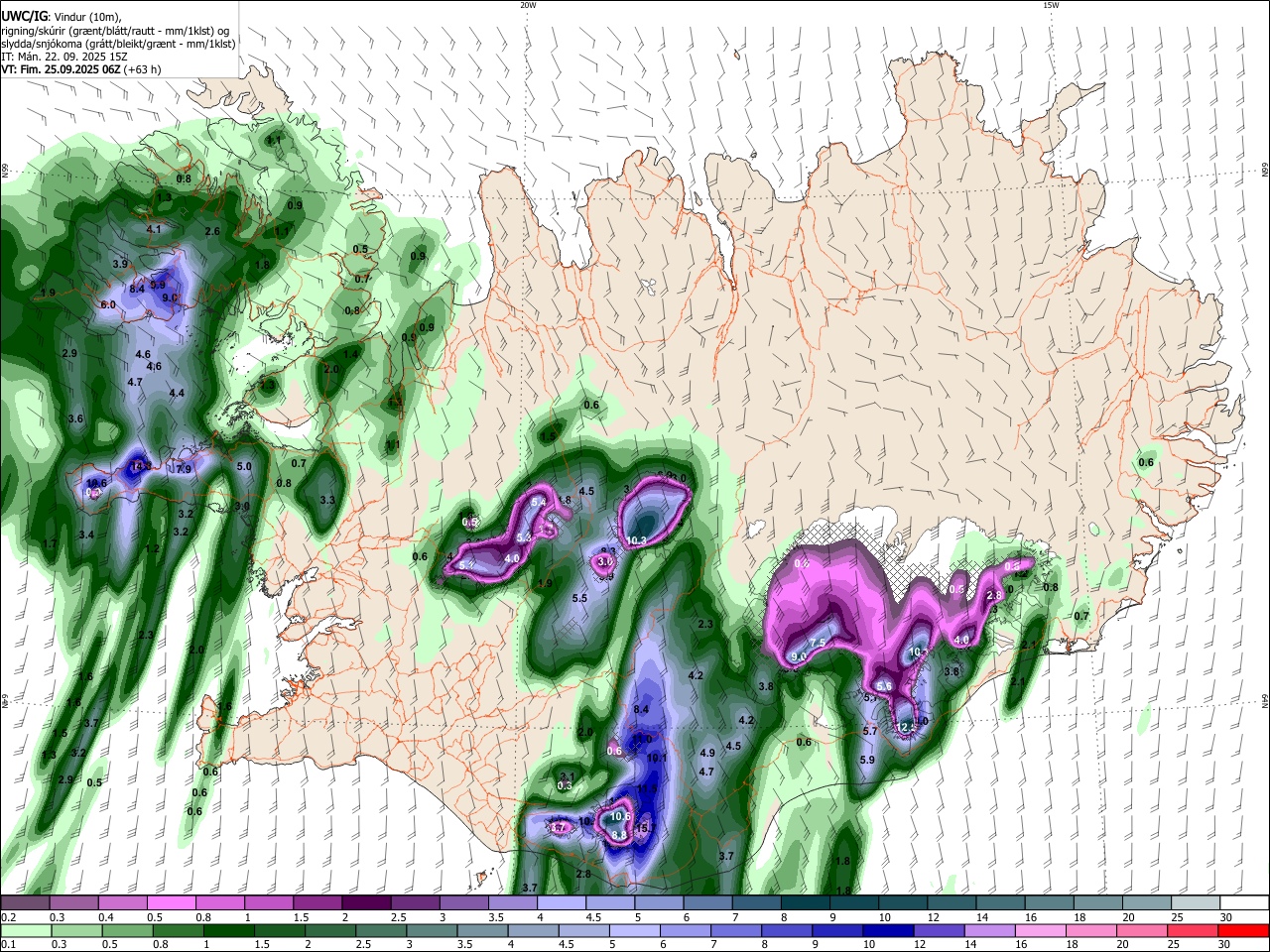Viewport: 1270px width, 952px height.
Task: Click the '14.3' precipitation value
Action: click(x=142, y=465)
